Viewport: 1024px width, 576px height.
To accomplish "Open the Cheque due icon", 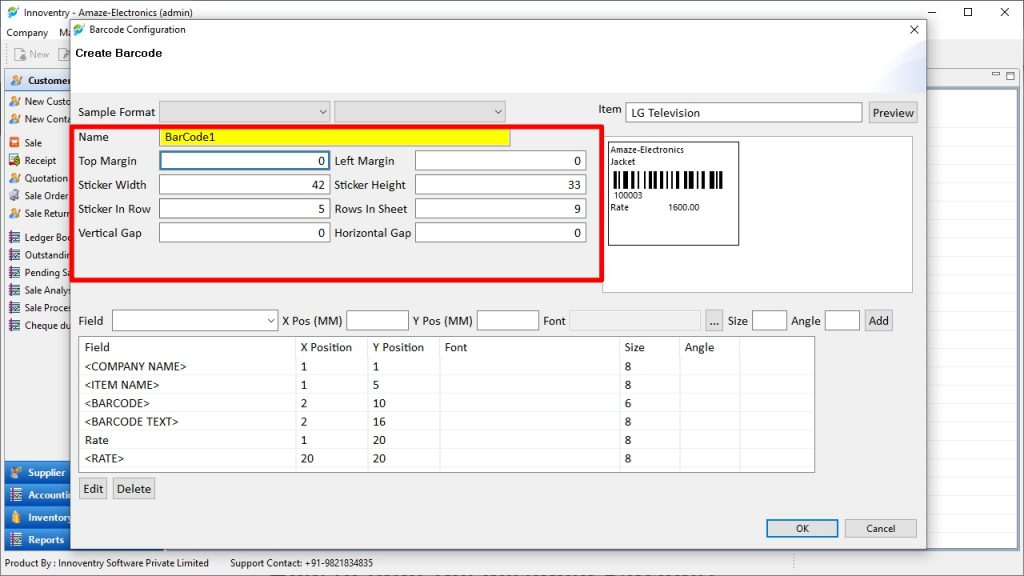I will (14, 325).
